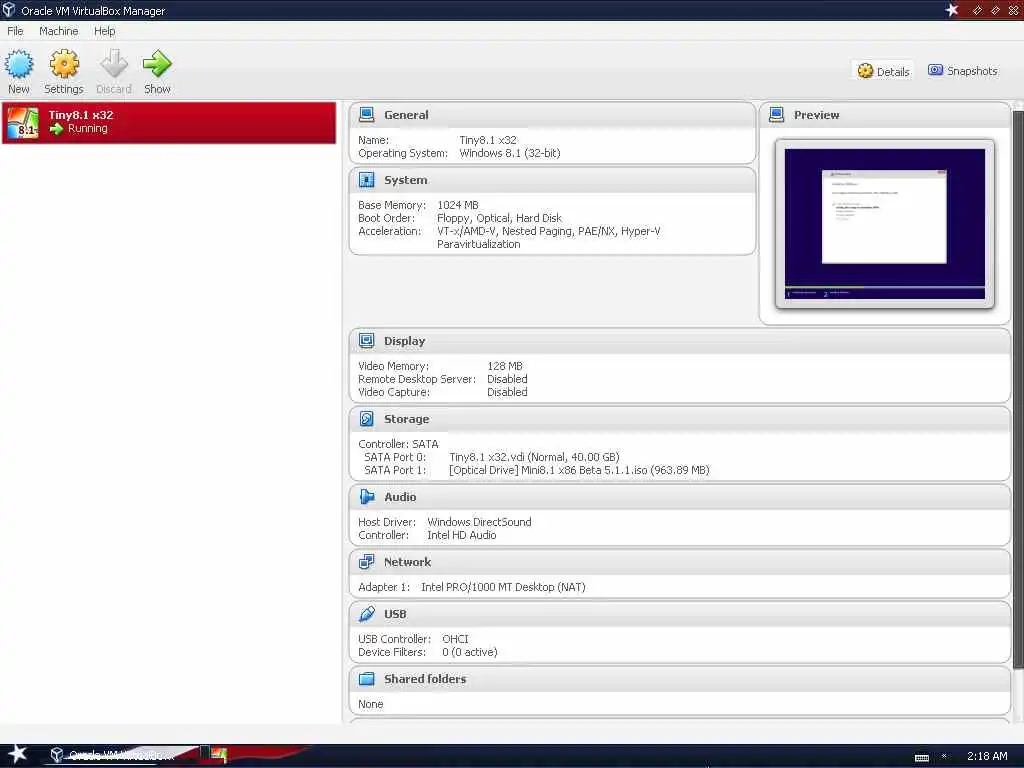Click the Display section header
The height and width of the screenshot is (768, 1024).
[x=680, y=342]
